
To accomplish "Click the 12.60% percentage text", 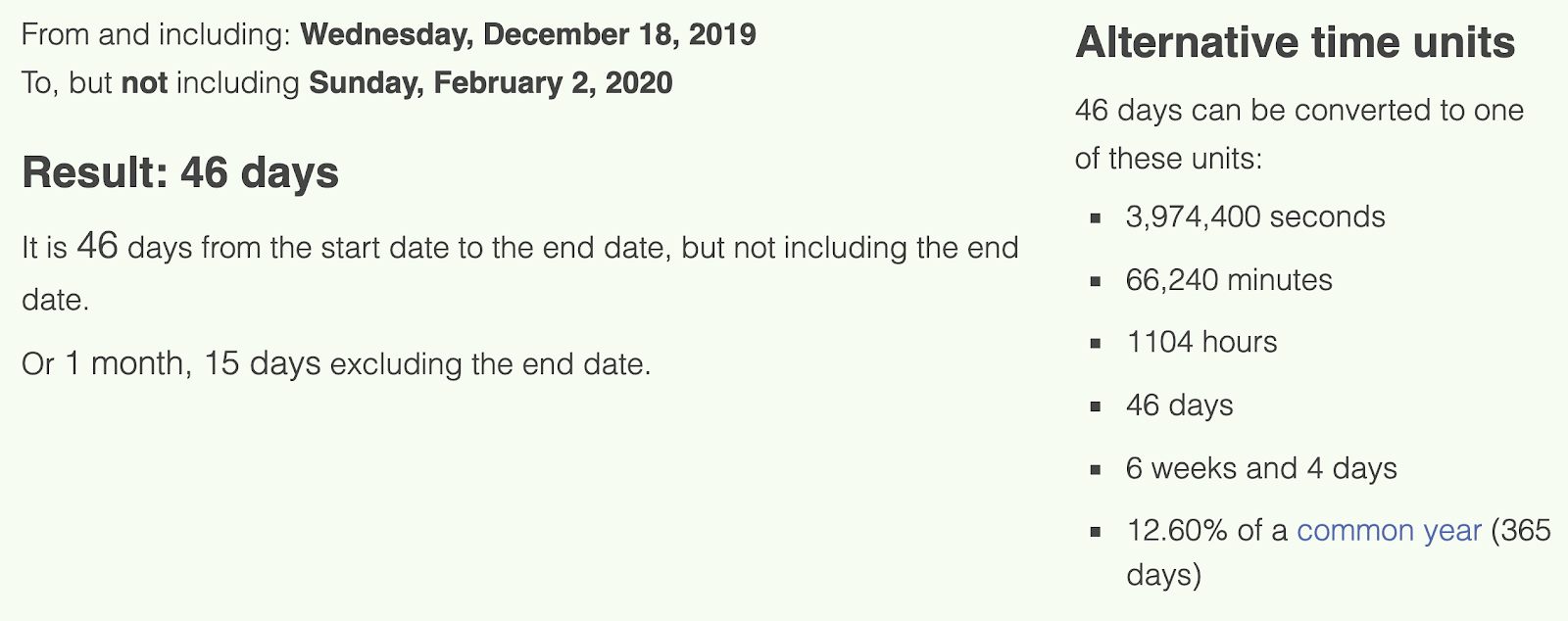I will click(1176, 531).
